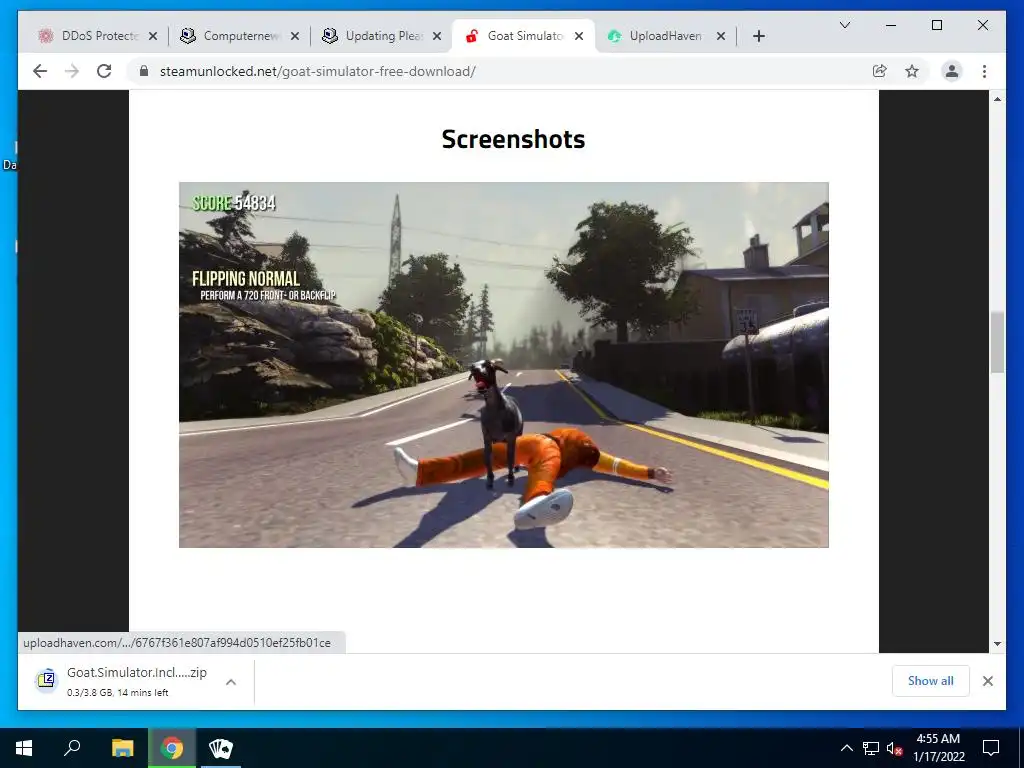This screenshot has width=1024, height=768.
Task: Select the Goat Simulator tab
Action: 522,36
